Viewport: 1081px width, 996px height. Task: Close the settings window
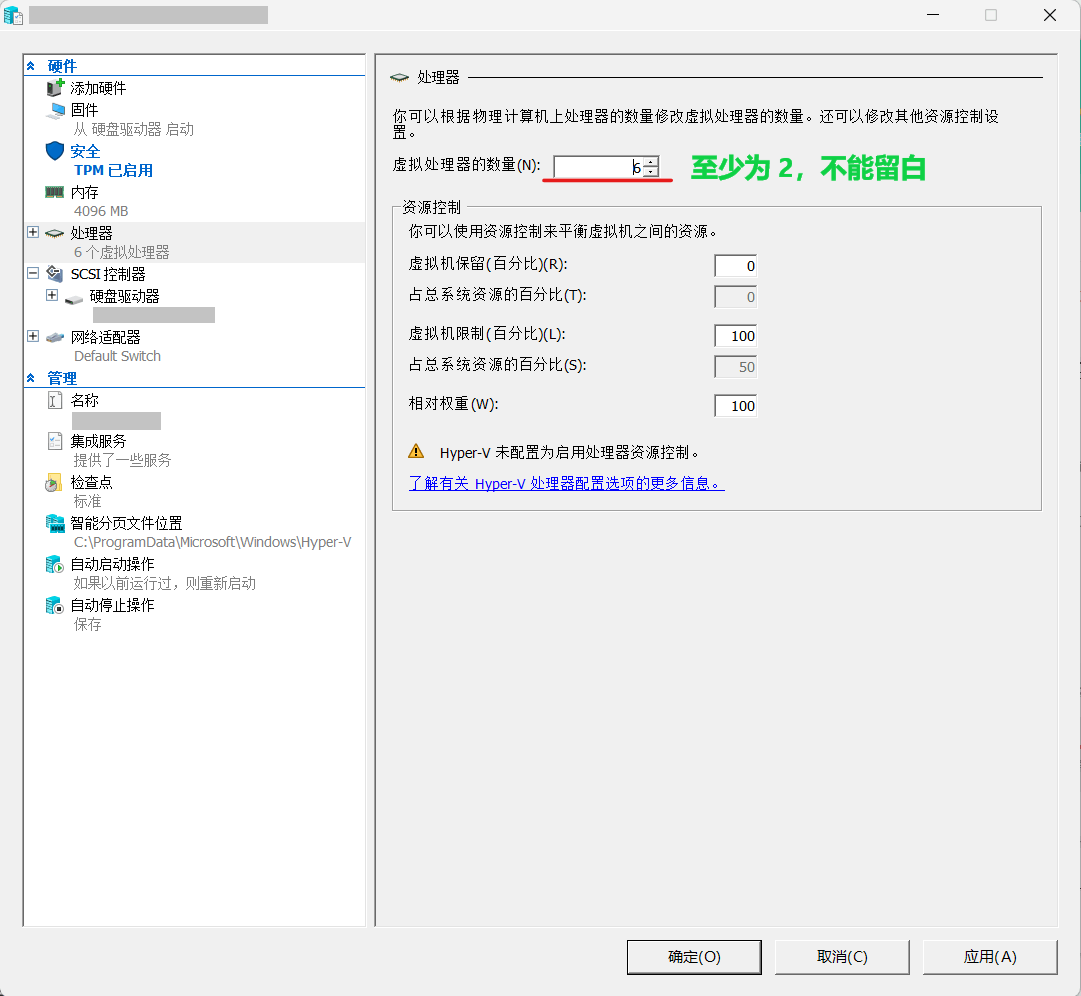coord(1049,15)
